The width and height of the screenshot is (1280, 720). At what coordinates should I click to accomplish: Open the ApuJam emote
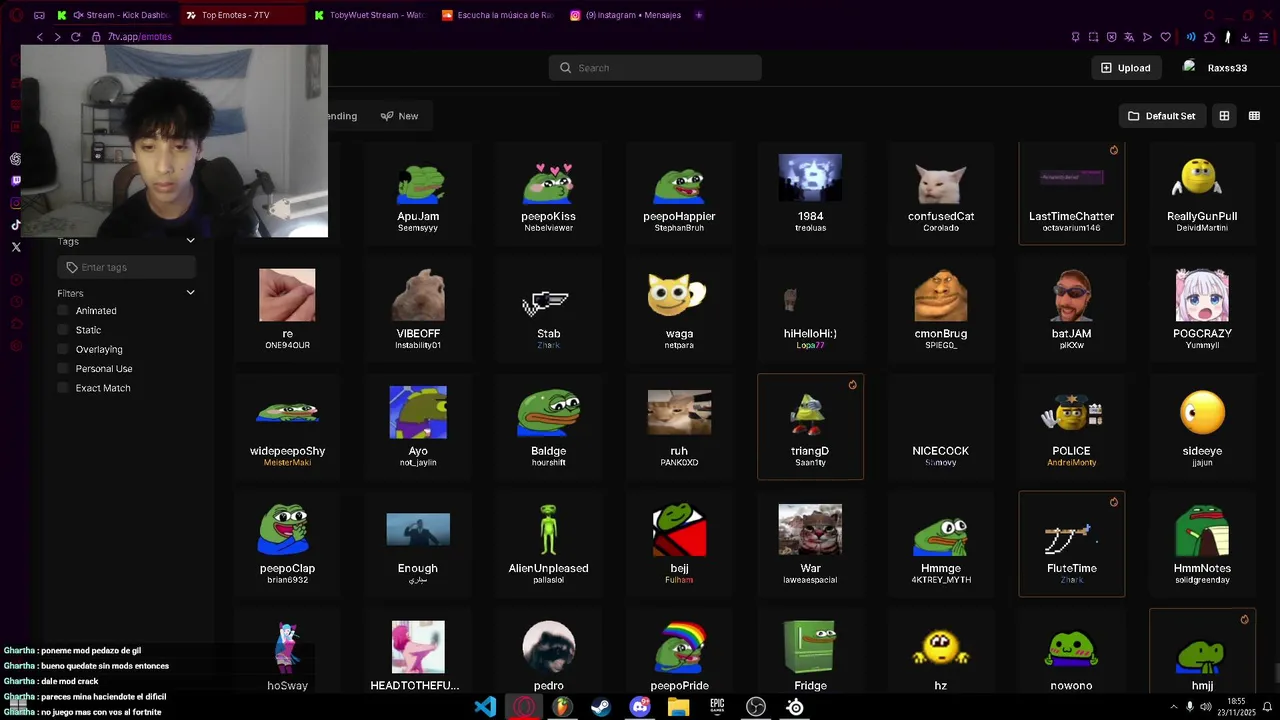[x=418, y=194]
